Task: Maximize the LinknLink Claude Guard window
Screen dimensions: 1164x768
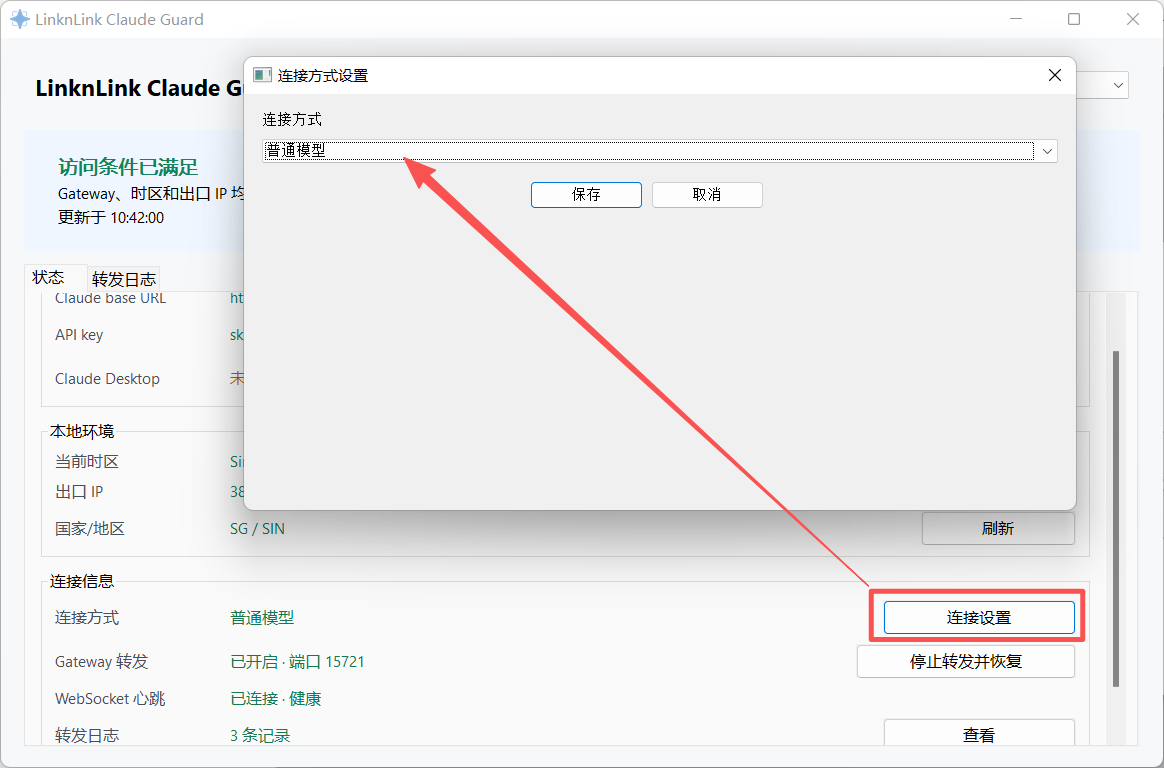Action: coord(1073,19)
